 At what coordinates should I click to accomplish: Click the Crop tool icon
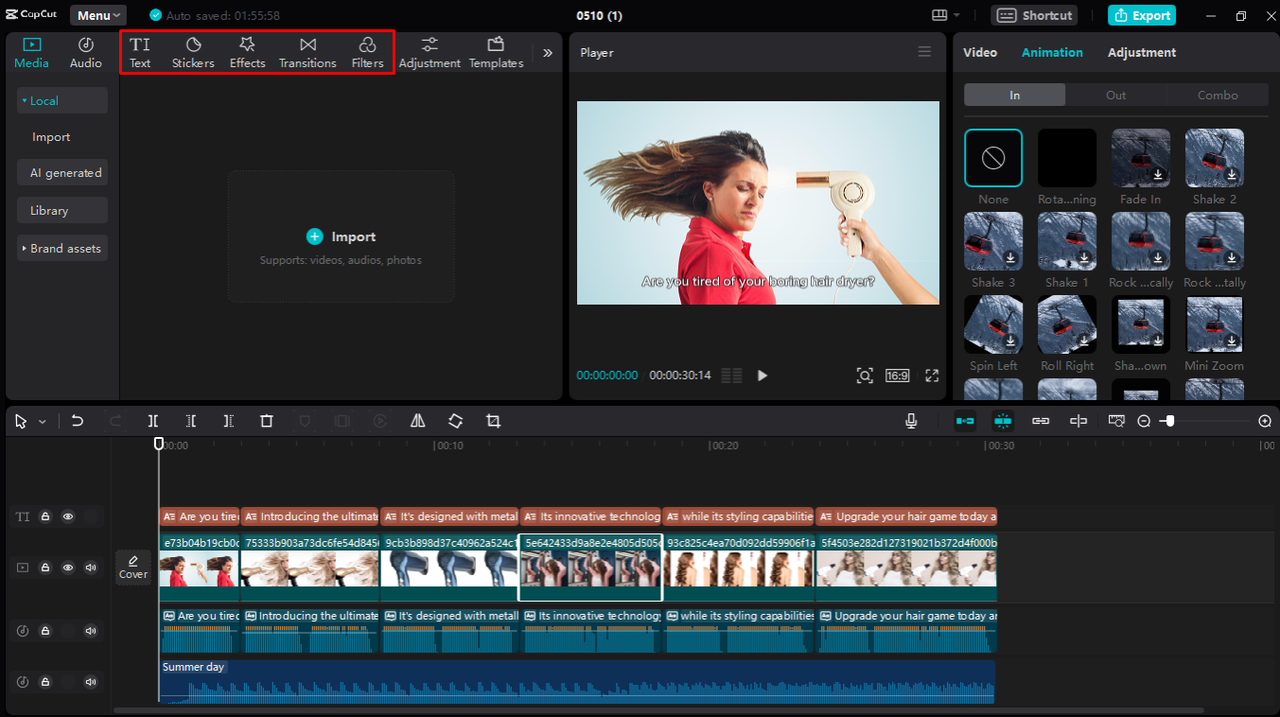[x=493, y=421]
